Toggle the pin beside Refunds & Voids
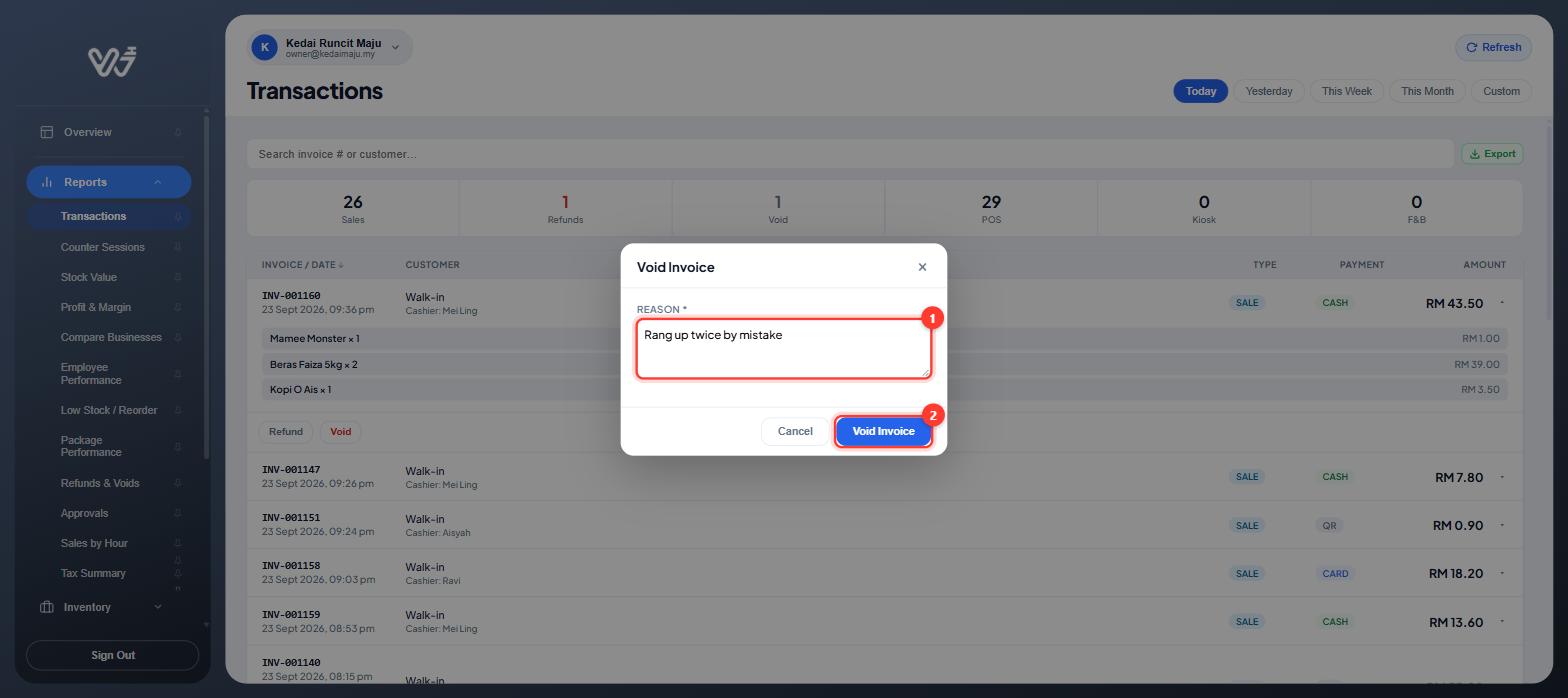 pyautogui.click(x=178, y=483)
